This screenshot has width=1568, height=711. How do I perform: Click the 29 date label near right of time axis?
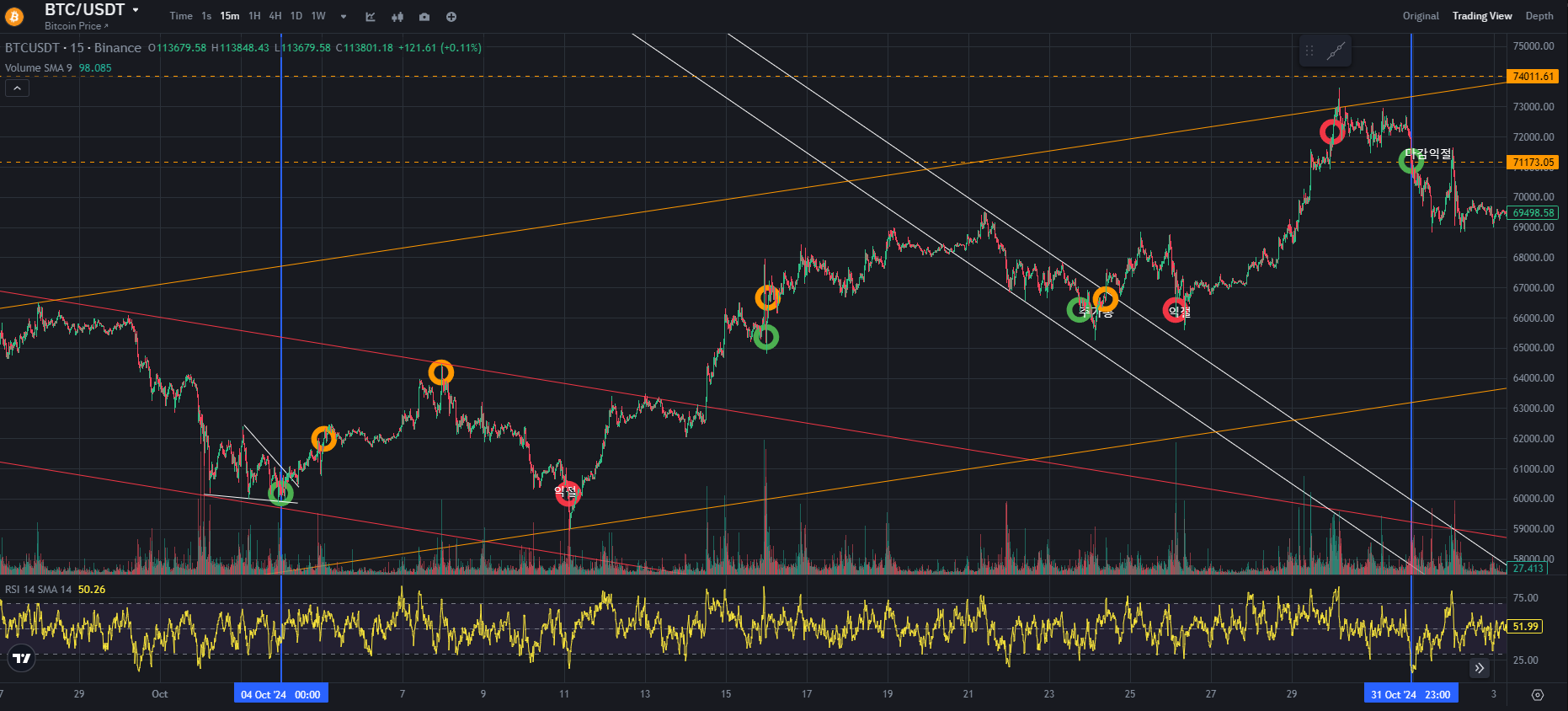click(1292, 694)
